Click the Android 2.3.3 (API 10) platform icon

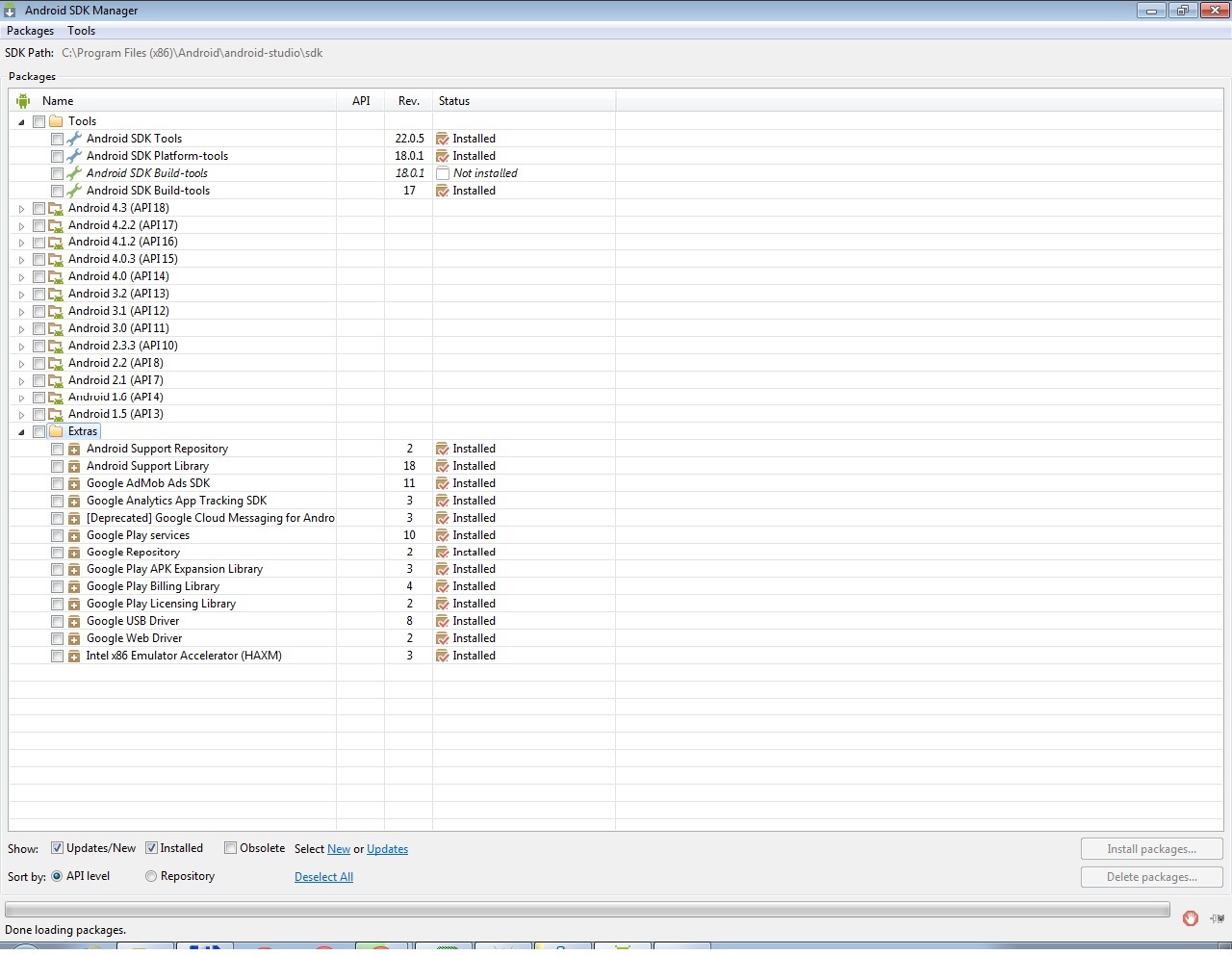(x=56, y=346)
